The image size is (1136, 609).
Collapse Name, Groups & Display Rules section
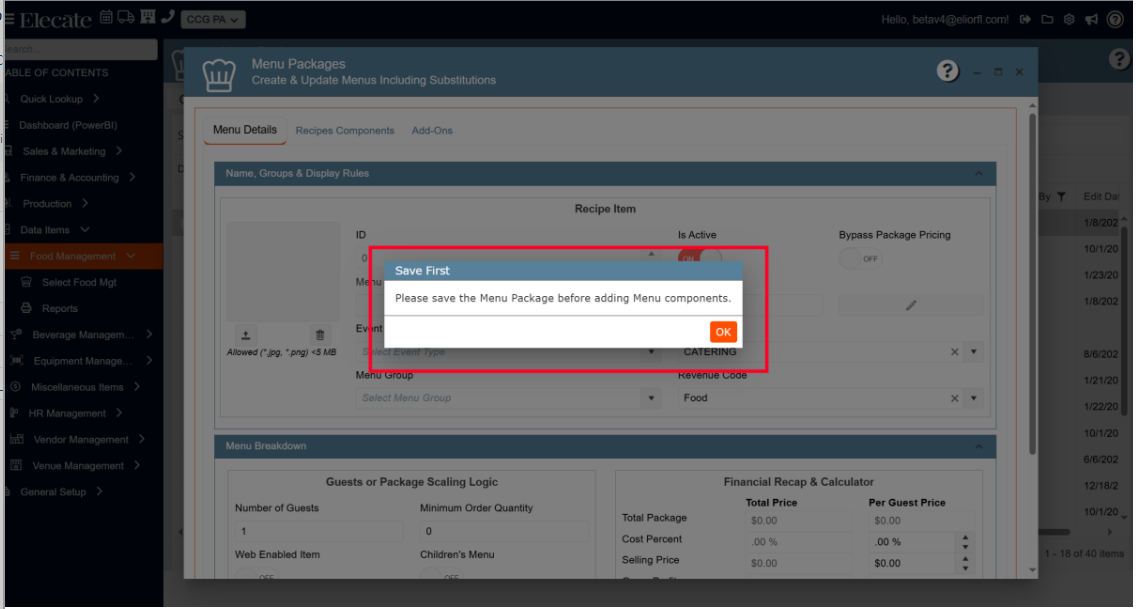(979, 173)
